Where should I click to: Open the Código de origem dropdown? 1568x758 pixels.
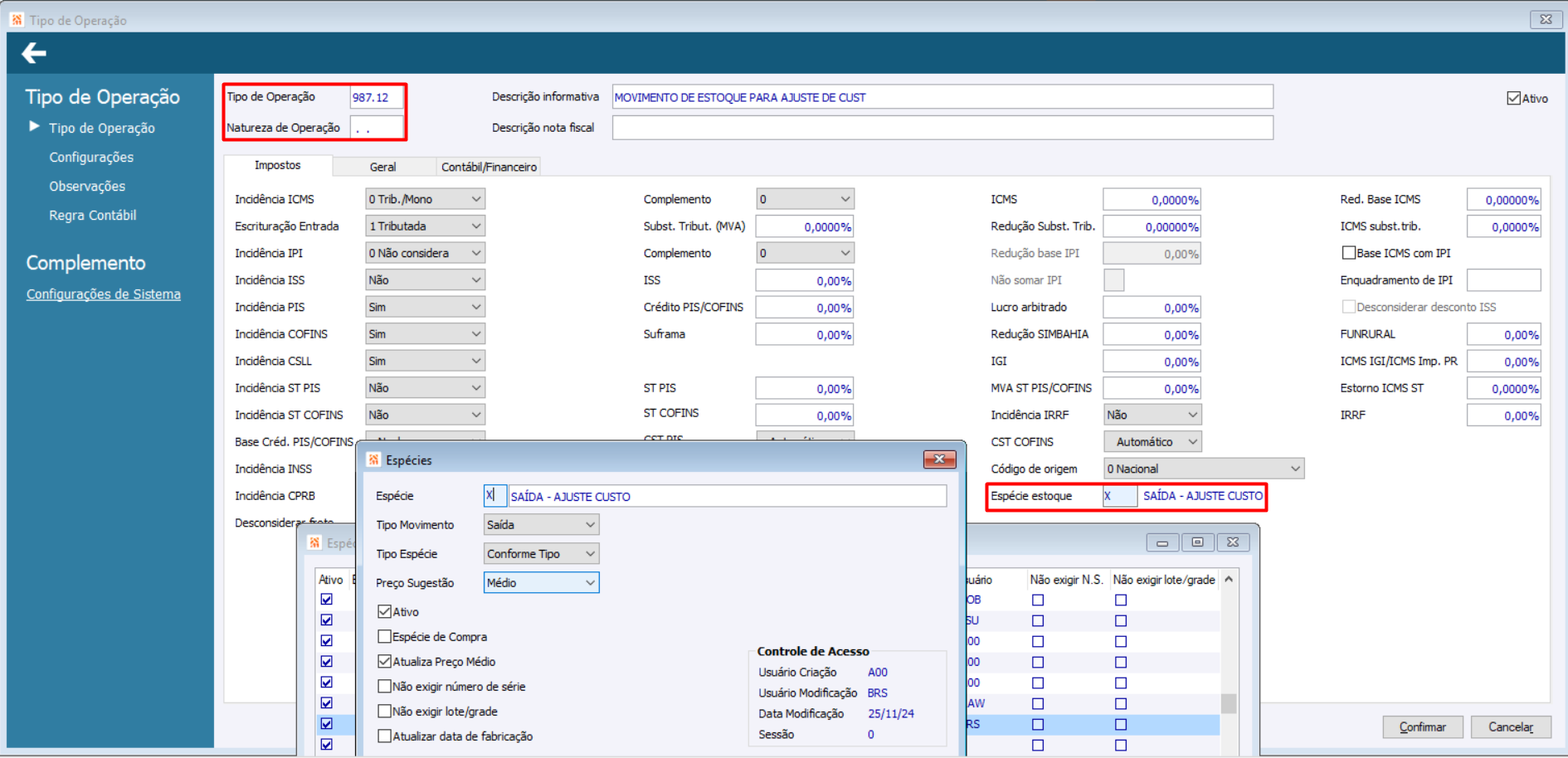click(1204, 469)
